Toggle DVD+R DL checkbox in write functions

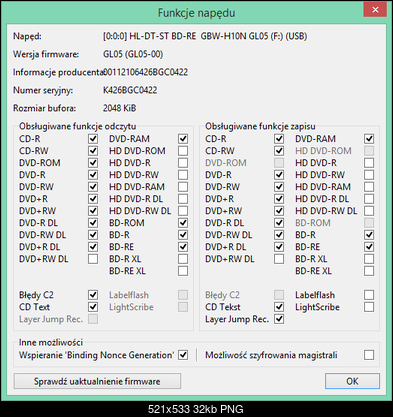pos(279,247)
